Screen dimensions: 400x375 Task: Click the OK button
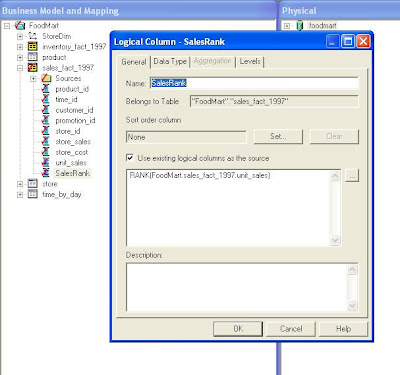pyautogui.click(x=238, y=329)
